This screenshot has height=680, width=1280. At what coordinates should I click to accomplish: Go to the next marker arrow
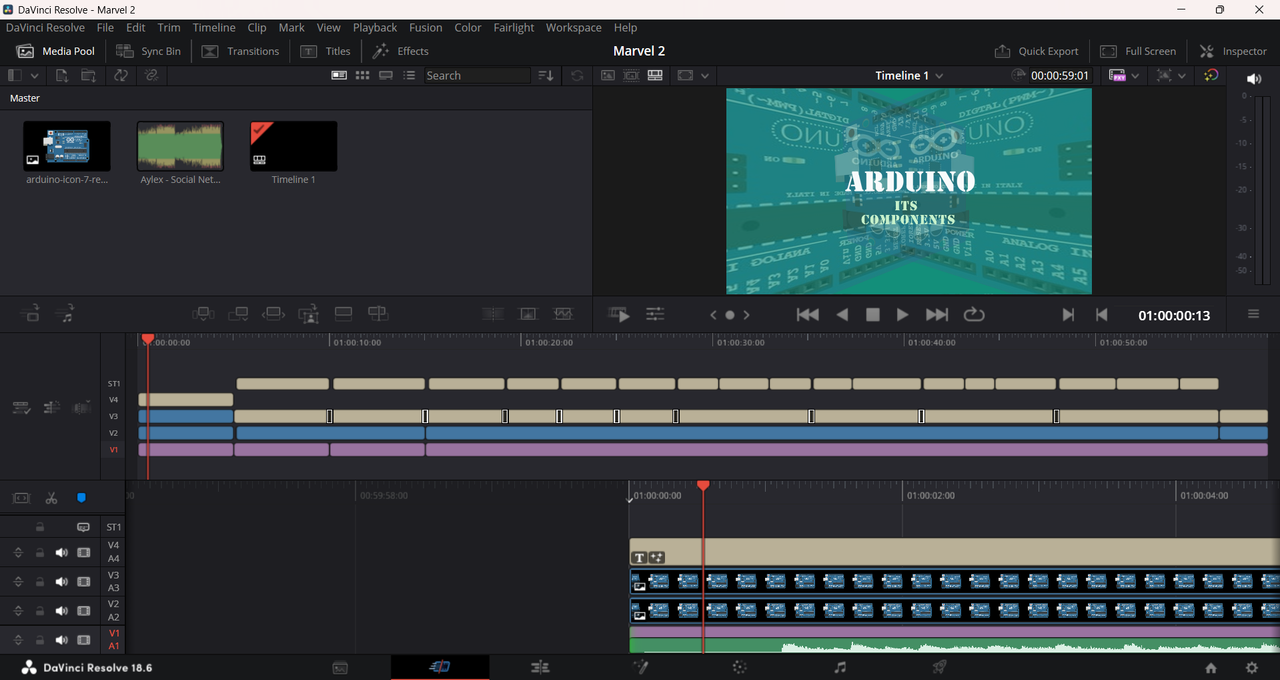(x=747, y=315)
